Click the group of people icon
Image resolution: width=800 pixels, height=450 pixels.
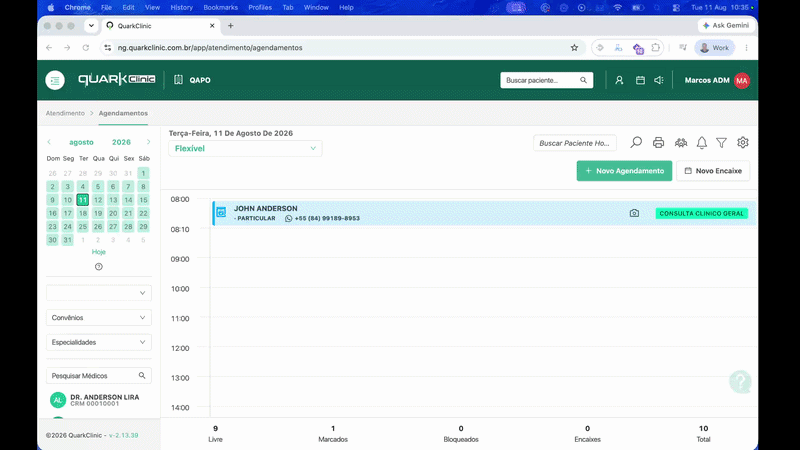(x=681, y=142)
